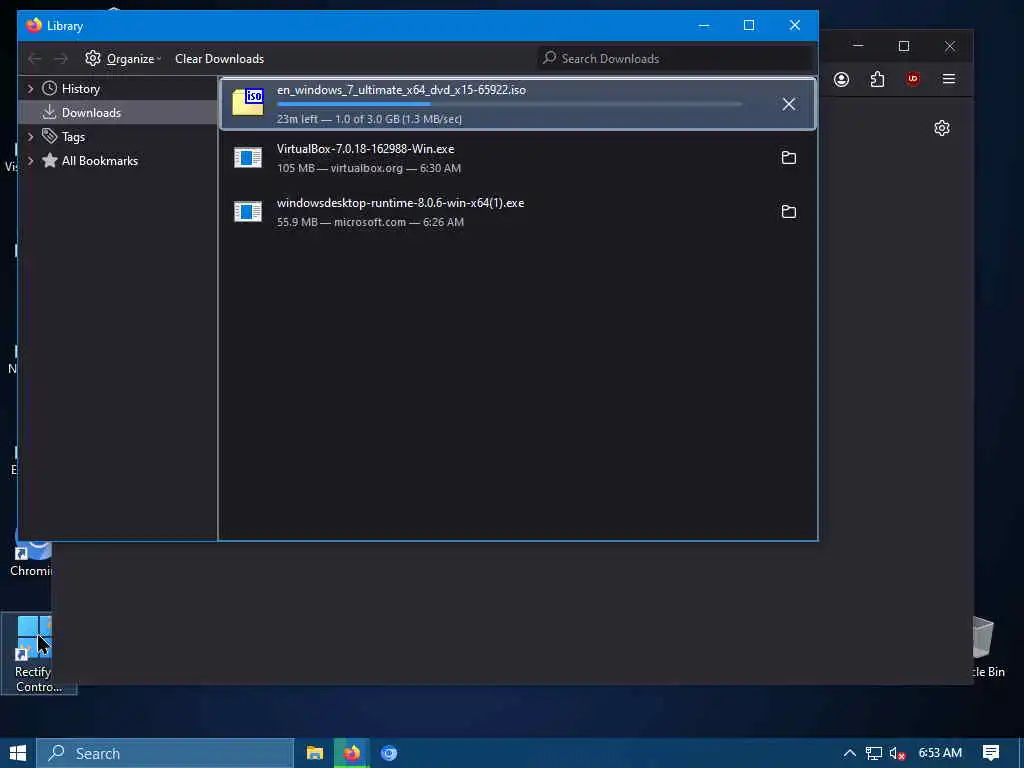Show hidden system tray icons

pyautogui.click(x=850, y=753)
